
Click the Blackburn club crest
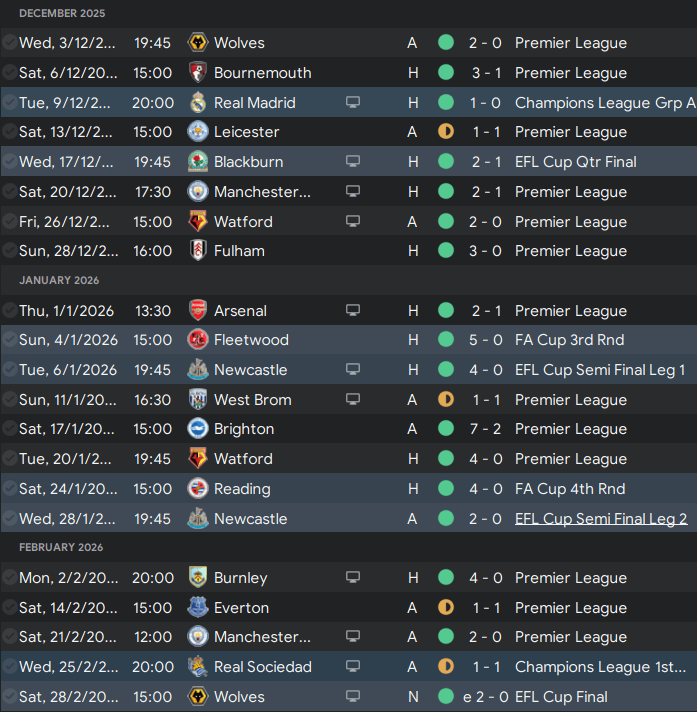click(x=198, y=162)
